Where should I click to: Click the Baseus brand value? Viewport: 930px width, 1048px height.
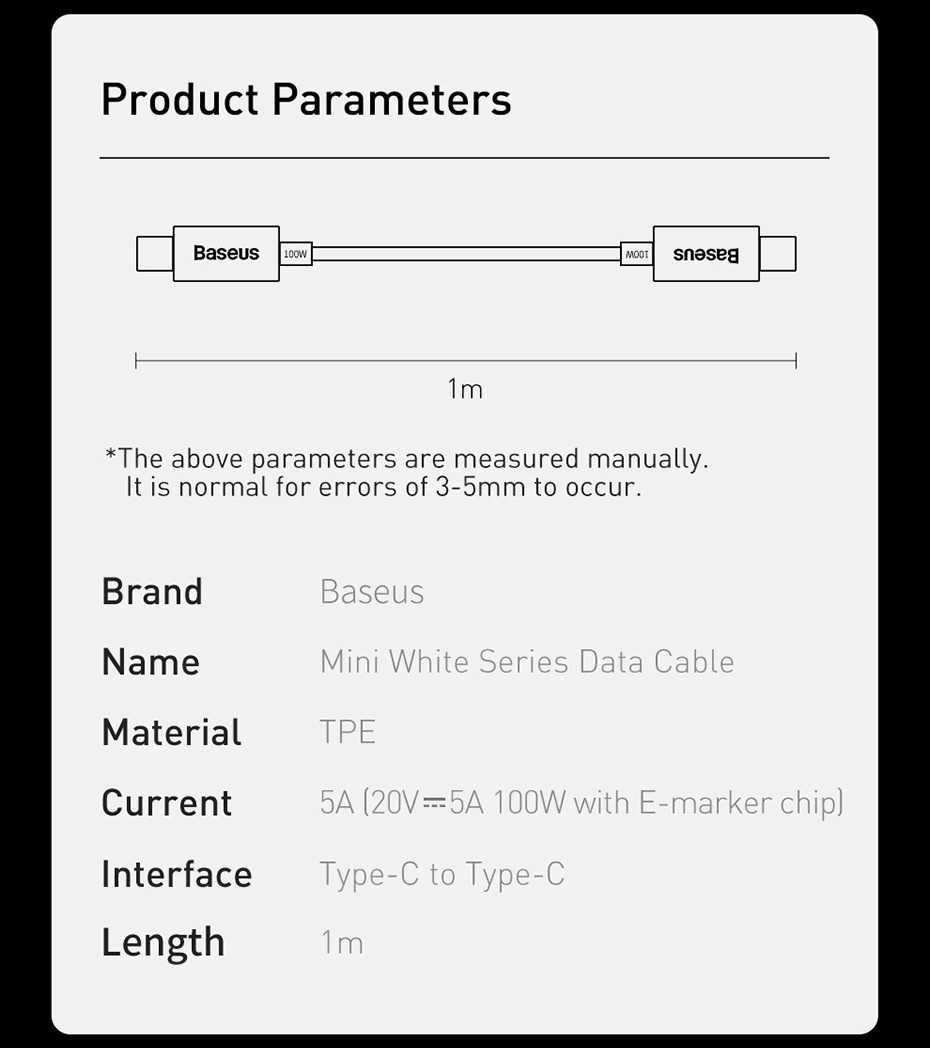pos(372,592)
